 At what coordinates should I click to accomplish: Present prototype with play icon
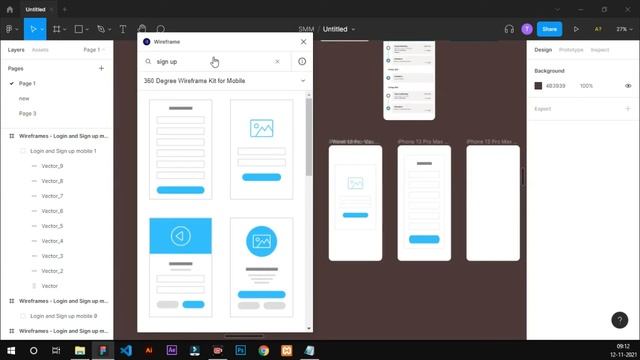576,29
